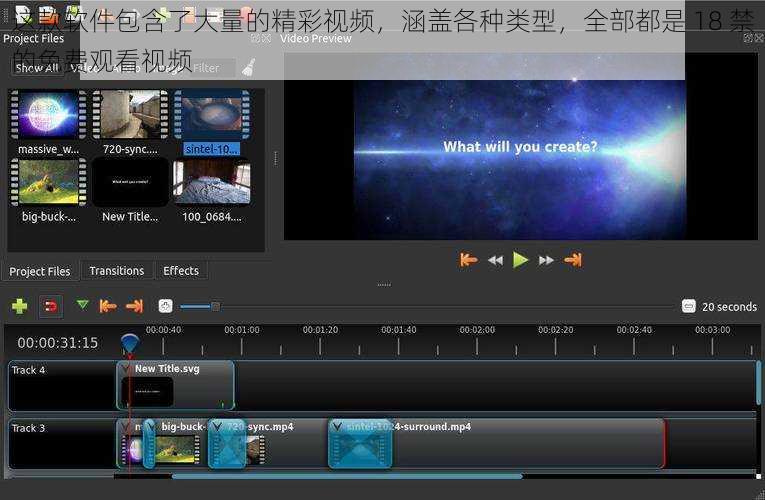This screenshot has height=500, width=765.
Task: Click the 00:00:31:15 timecode display
Action: click(x=58, y=343)
